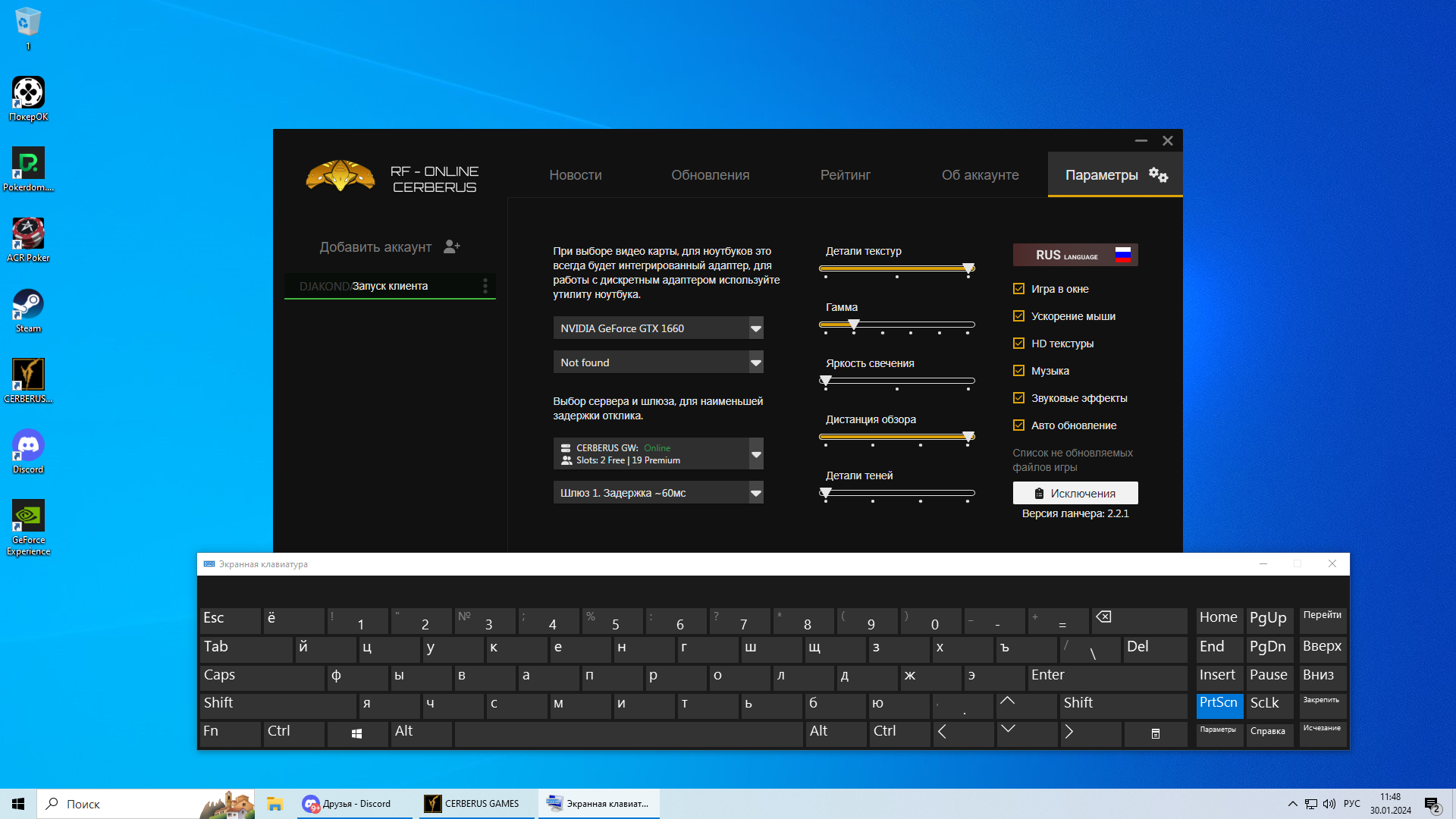Expand the Шлюз 1 gateway dropdown
Screen dimensions: 1456x819
755,493
